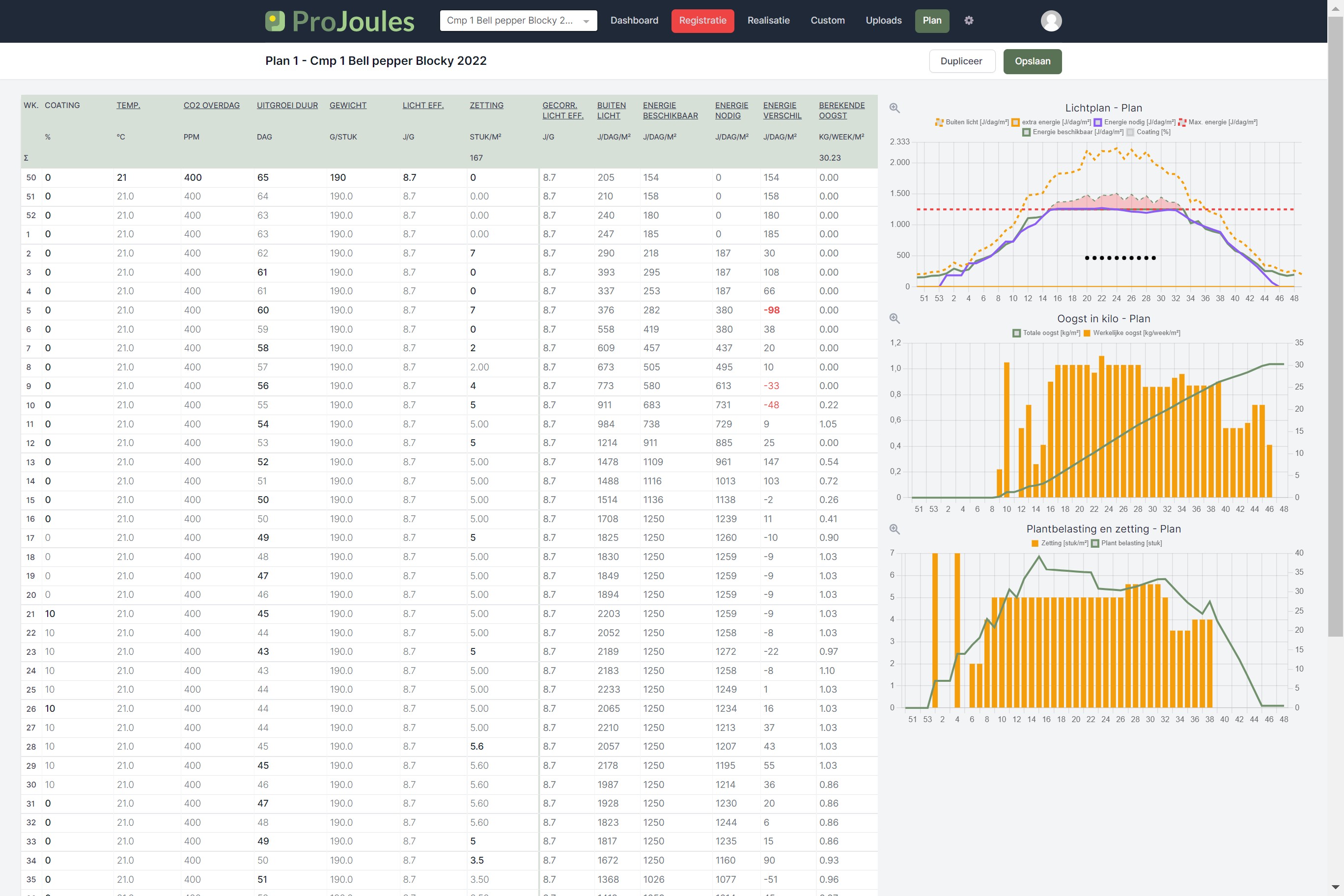Enlarge the Plantbelasting en zetting chart

pos(895,529)
